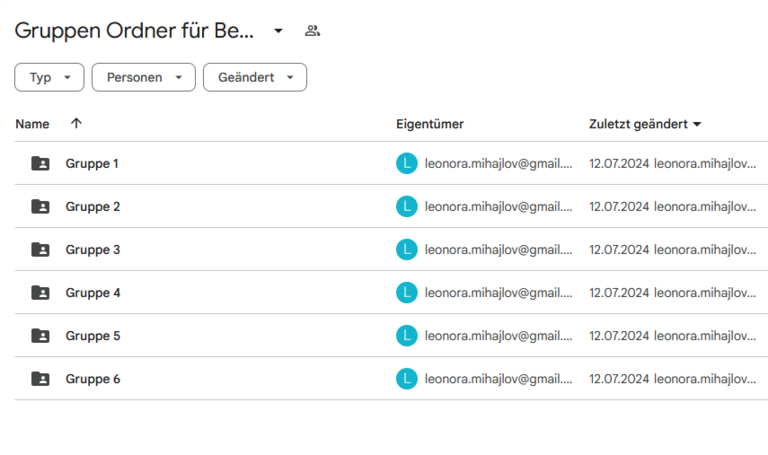Click the owner email in Gruppe 1 row
768x455 pixels.
tap(498, 164)
